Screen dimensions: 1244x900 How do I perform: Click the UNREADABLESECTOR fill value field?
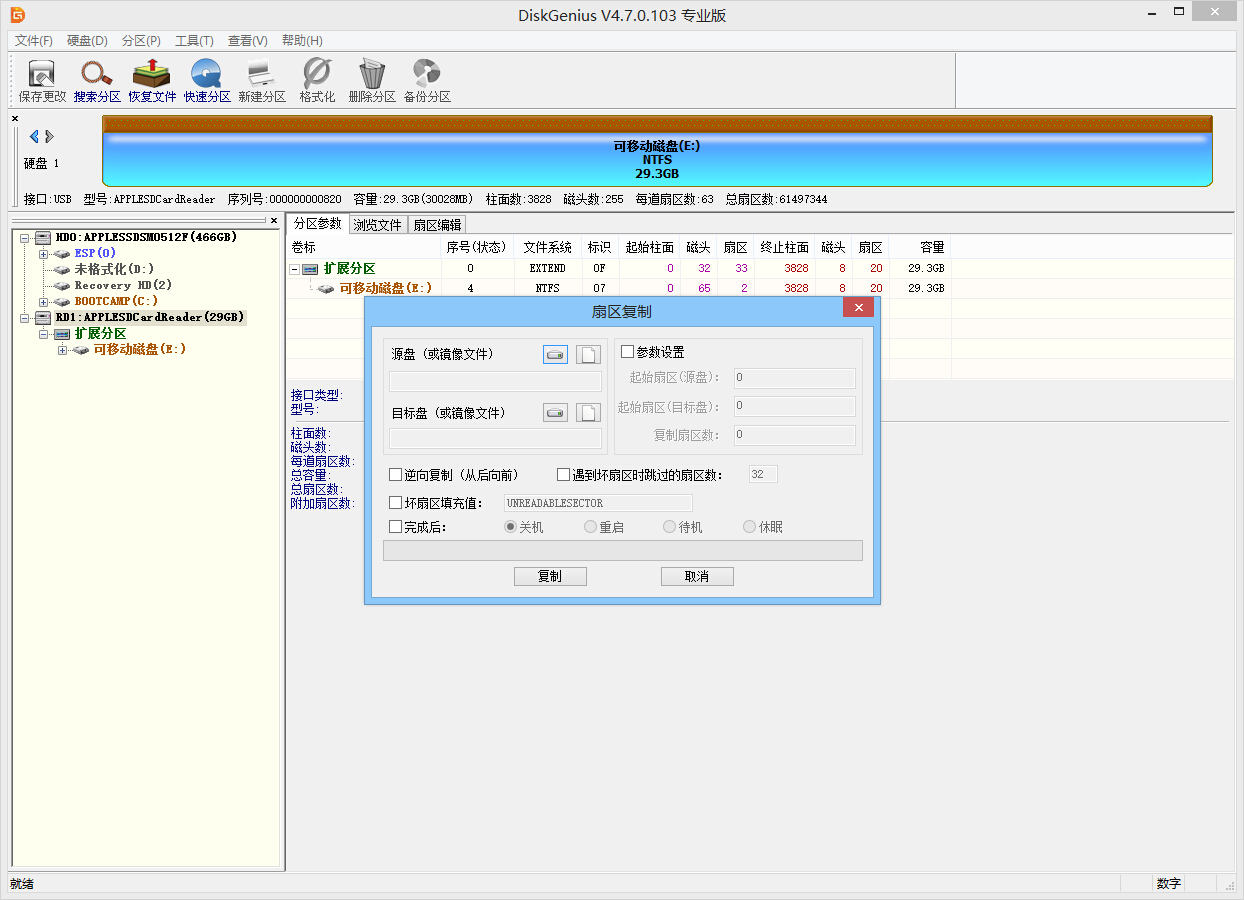[598, 503]
